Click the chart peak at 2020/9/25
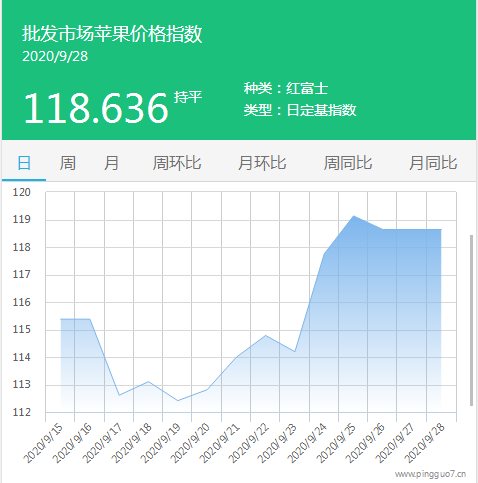This screenshot has height=483, width=478. [x=353, y=216]
